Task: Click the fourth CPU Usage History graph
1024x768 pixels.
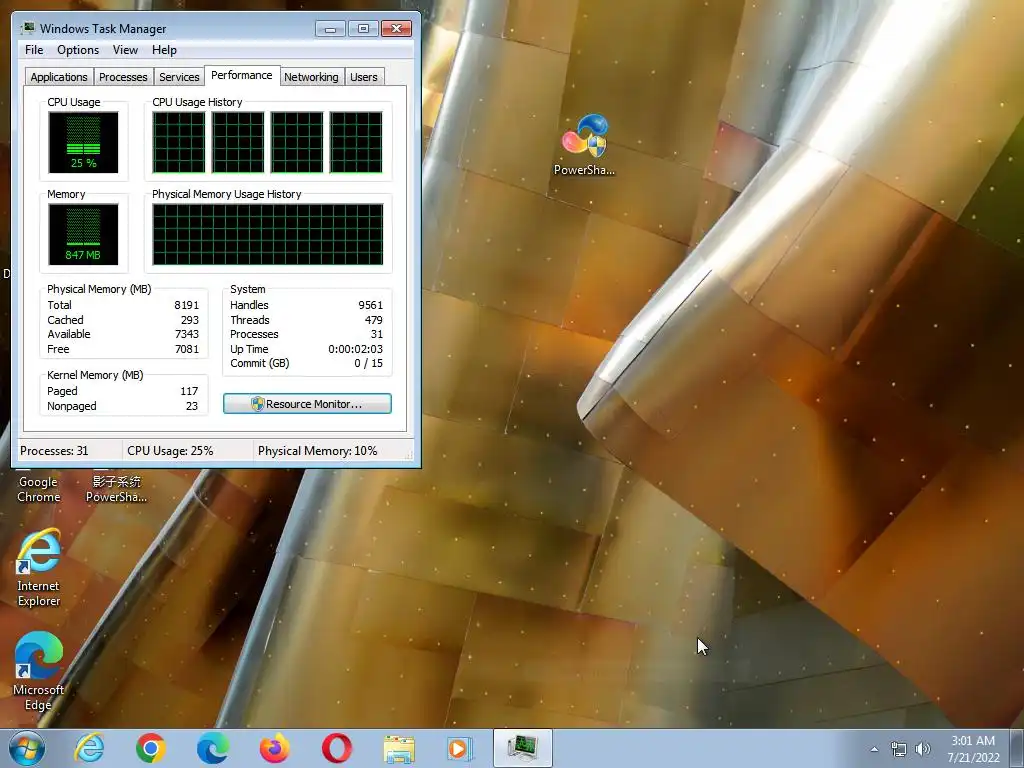Action: [356, 142]
